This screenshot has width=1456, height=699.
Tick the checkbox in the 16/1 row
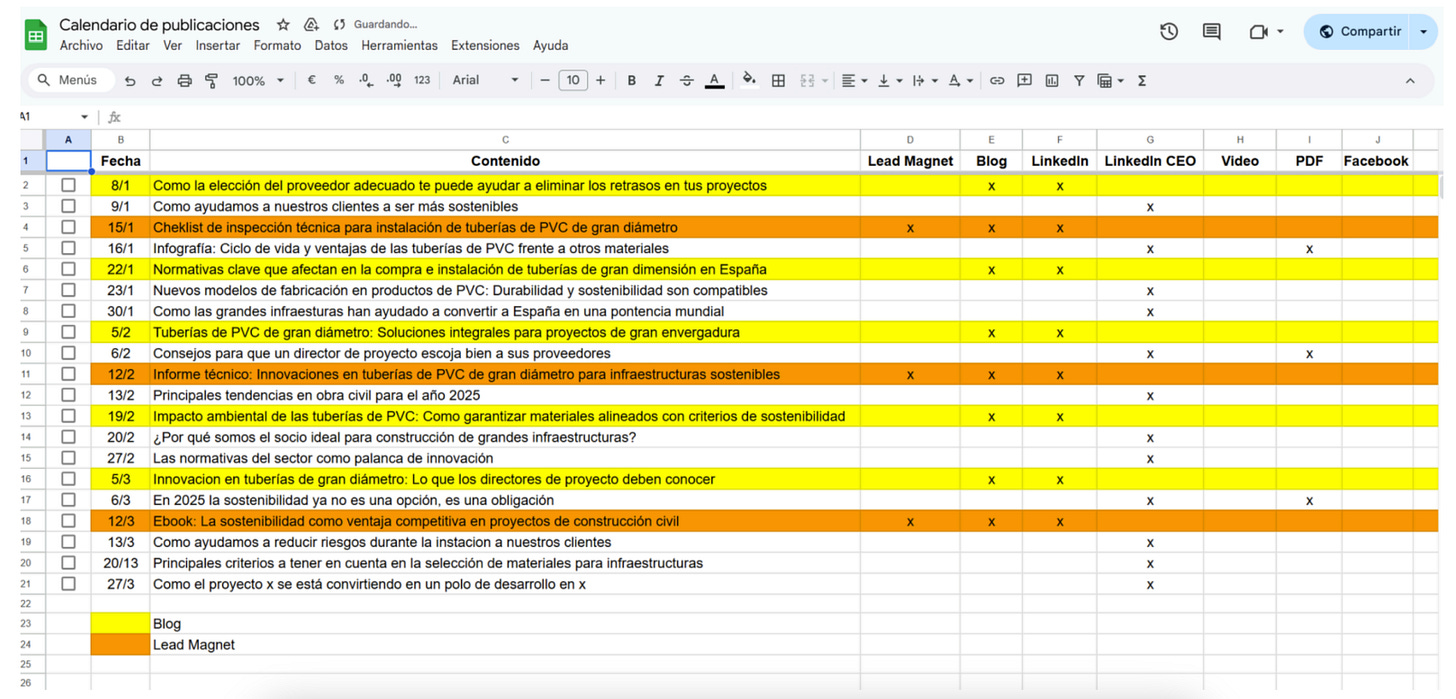68,248
